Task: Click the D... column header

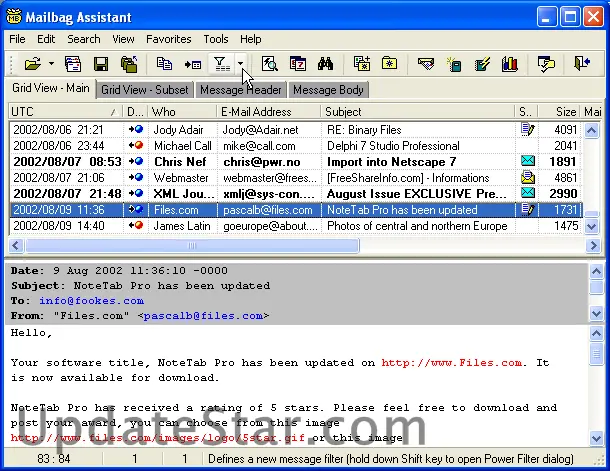Action: [x=135, y=112]
